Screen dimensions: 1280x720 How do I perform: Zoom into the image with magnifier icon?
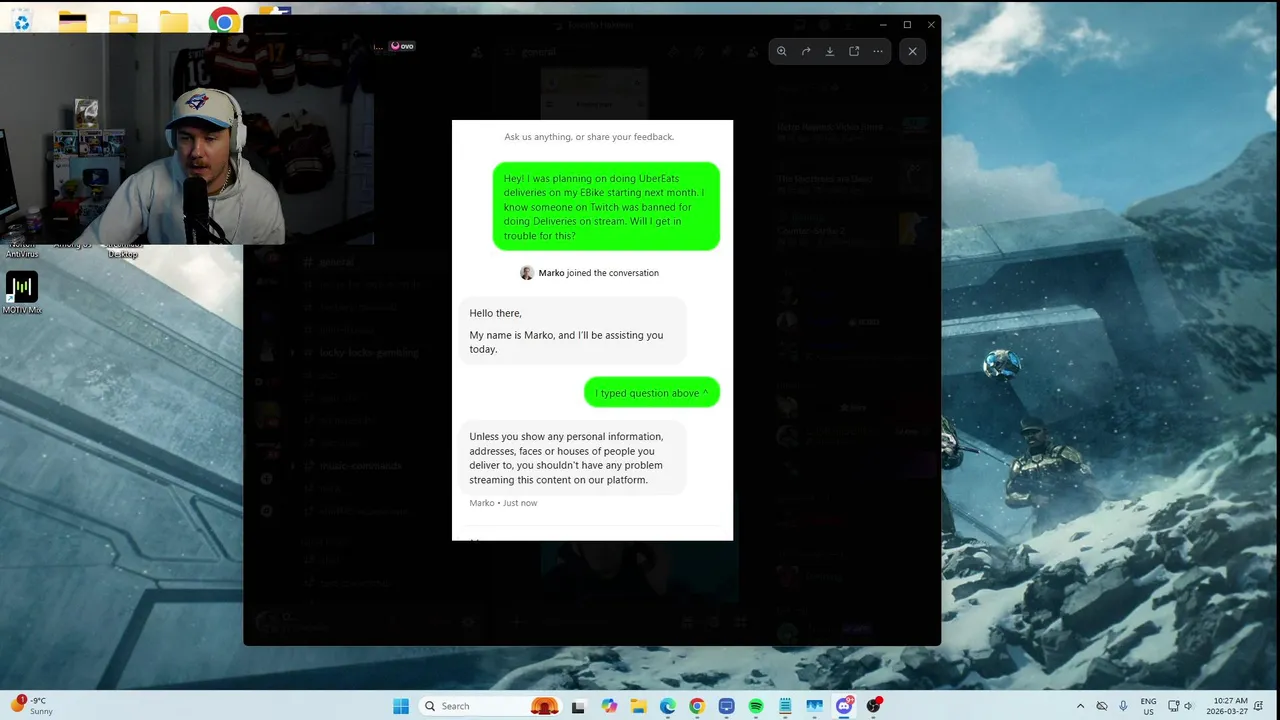tap(782, 51)
